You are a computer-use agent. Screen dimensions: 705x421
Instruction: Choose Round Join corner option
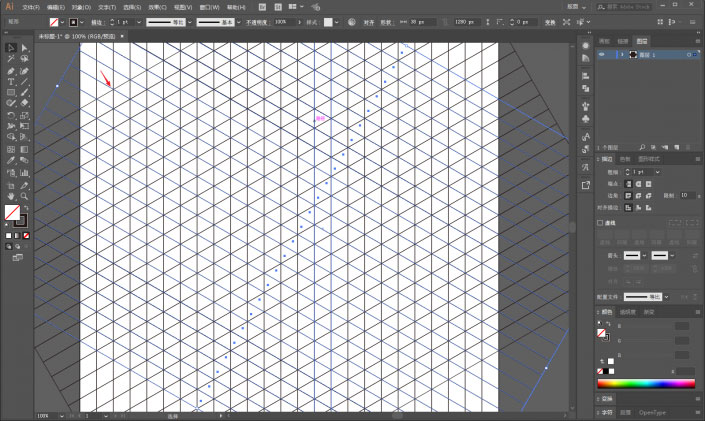638,196
